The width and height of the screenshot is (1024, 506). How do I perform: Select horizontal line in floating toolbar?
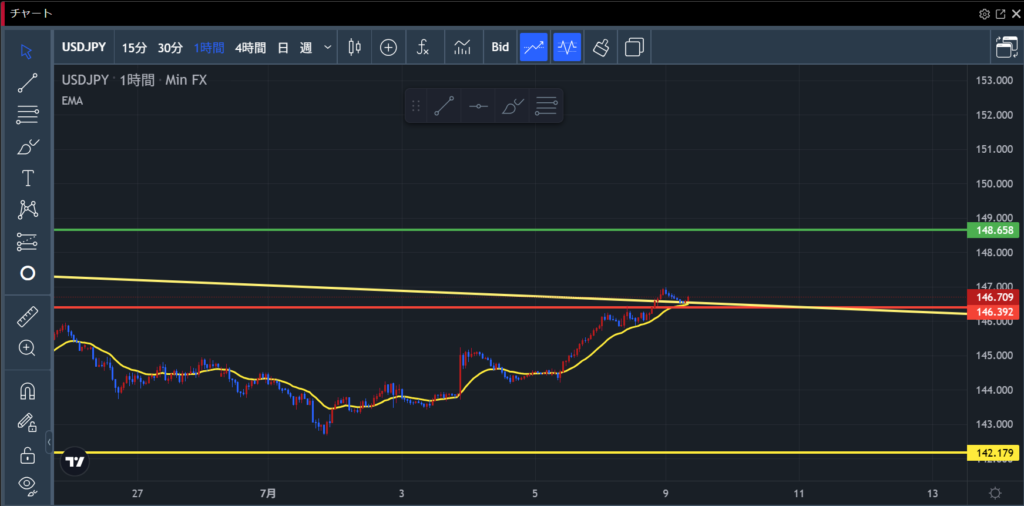478,106
